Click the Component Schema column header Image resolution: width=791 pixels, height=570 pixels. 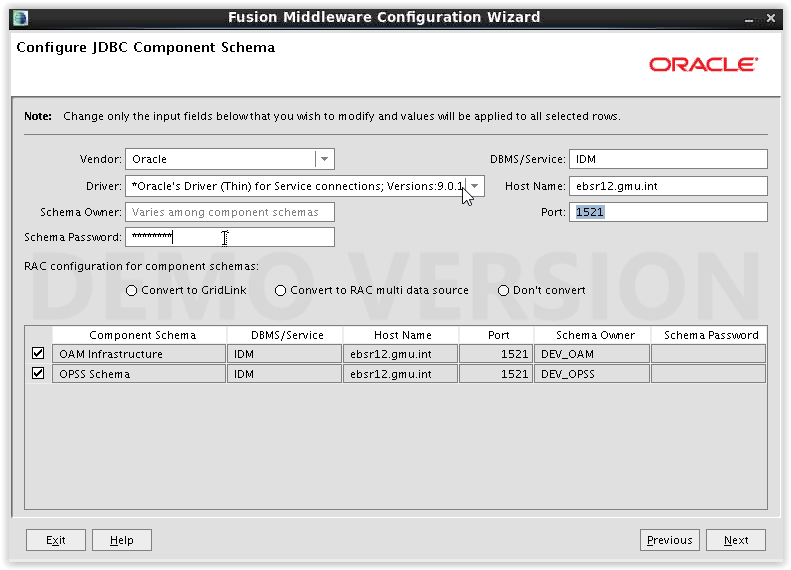click(x=140, y=335)
